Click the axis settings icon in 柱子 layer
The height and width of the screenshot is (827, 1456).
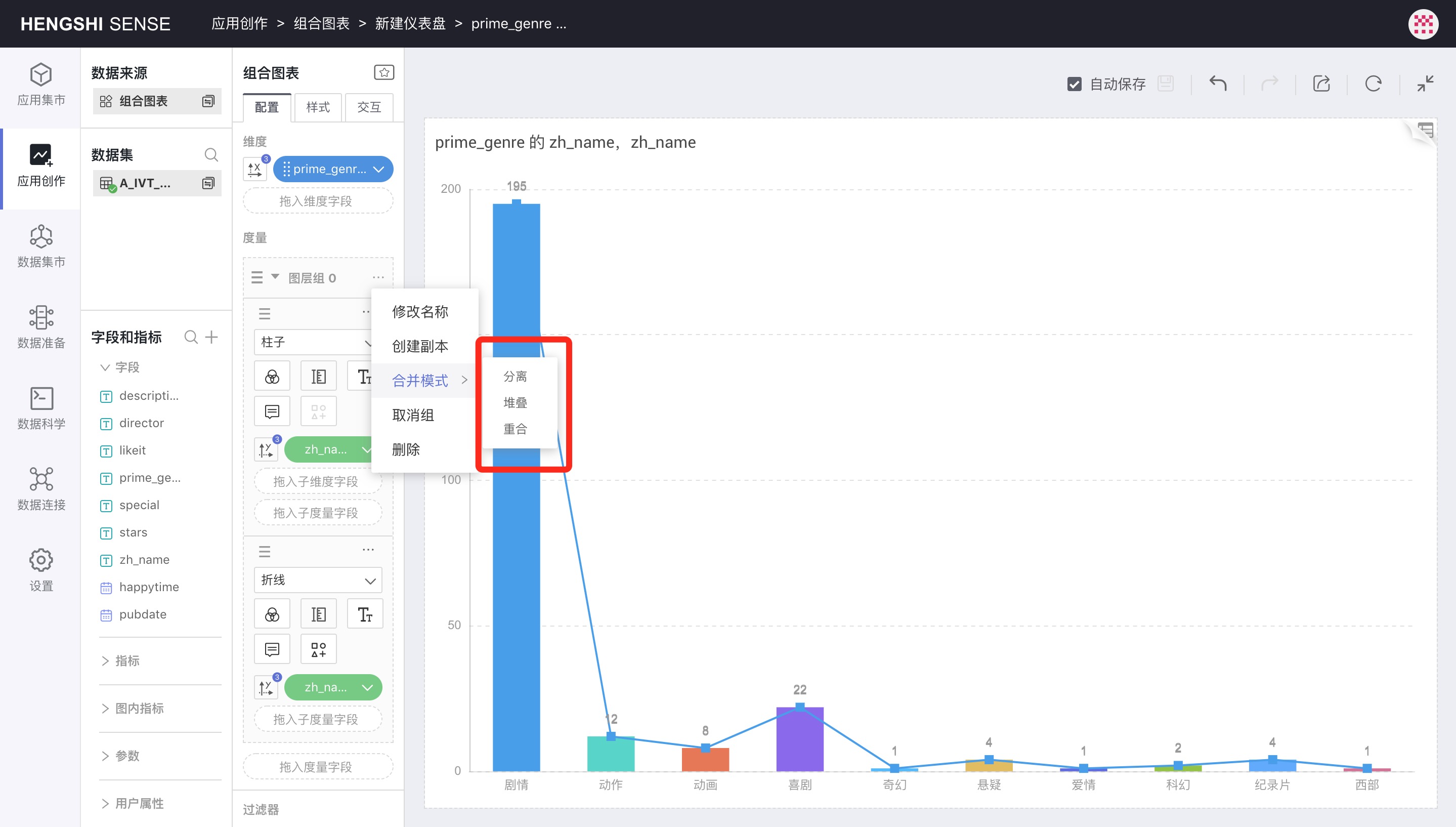click(x=318, y=376)
